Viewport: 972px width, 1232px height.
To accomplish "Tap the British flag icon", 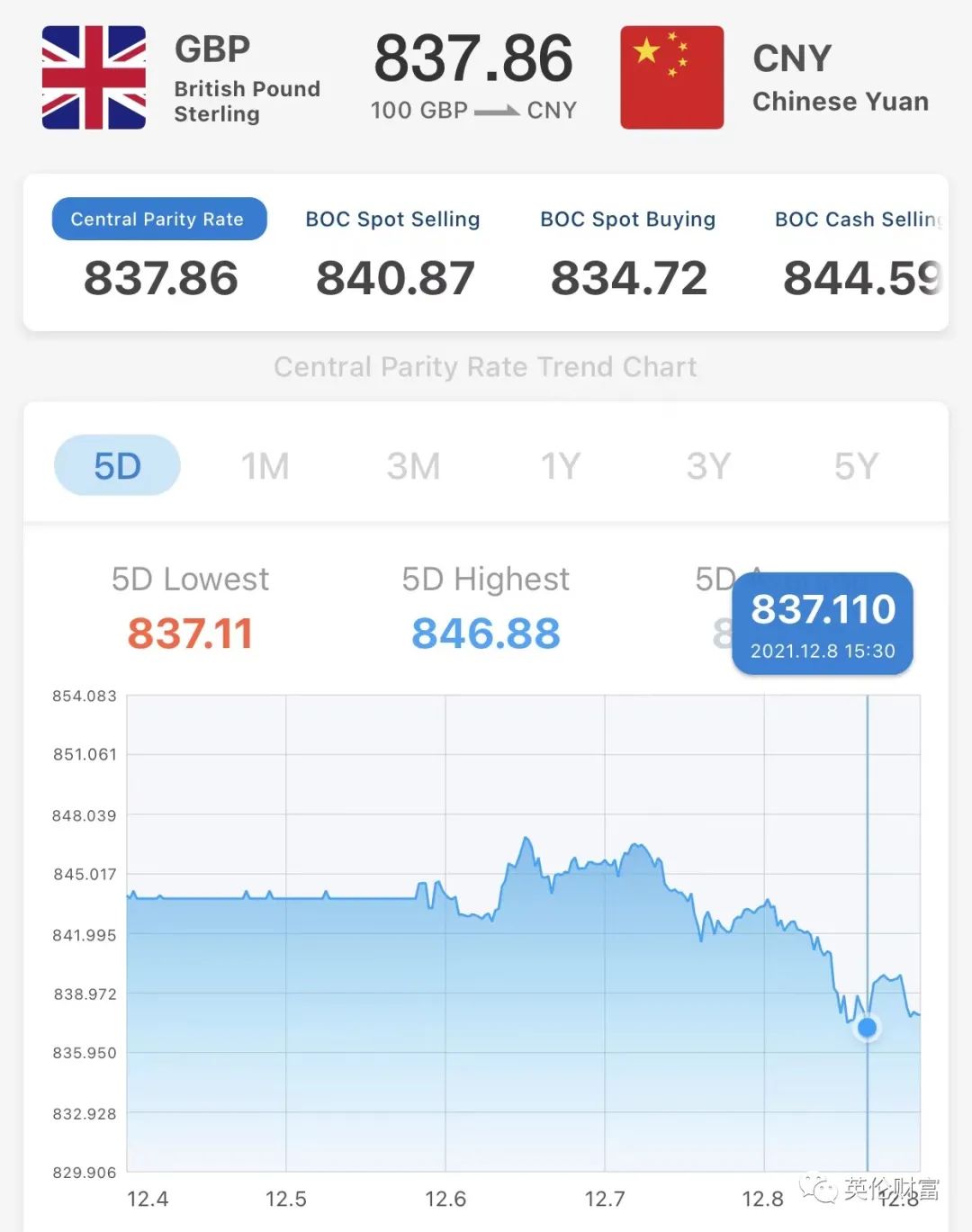I will tap(94, 77).
